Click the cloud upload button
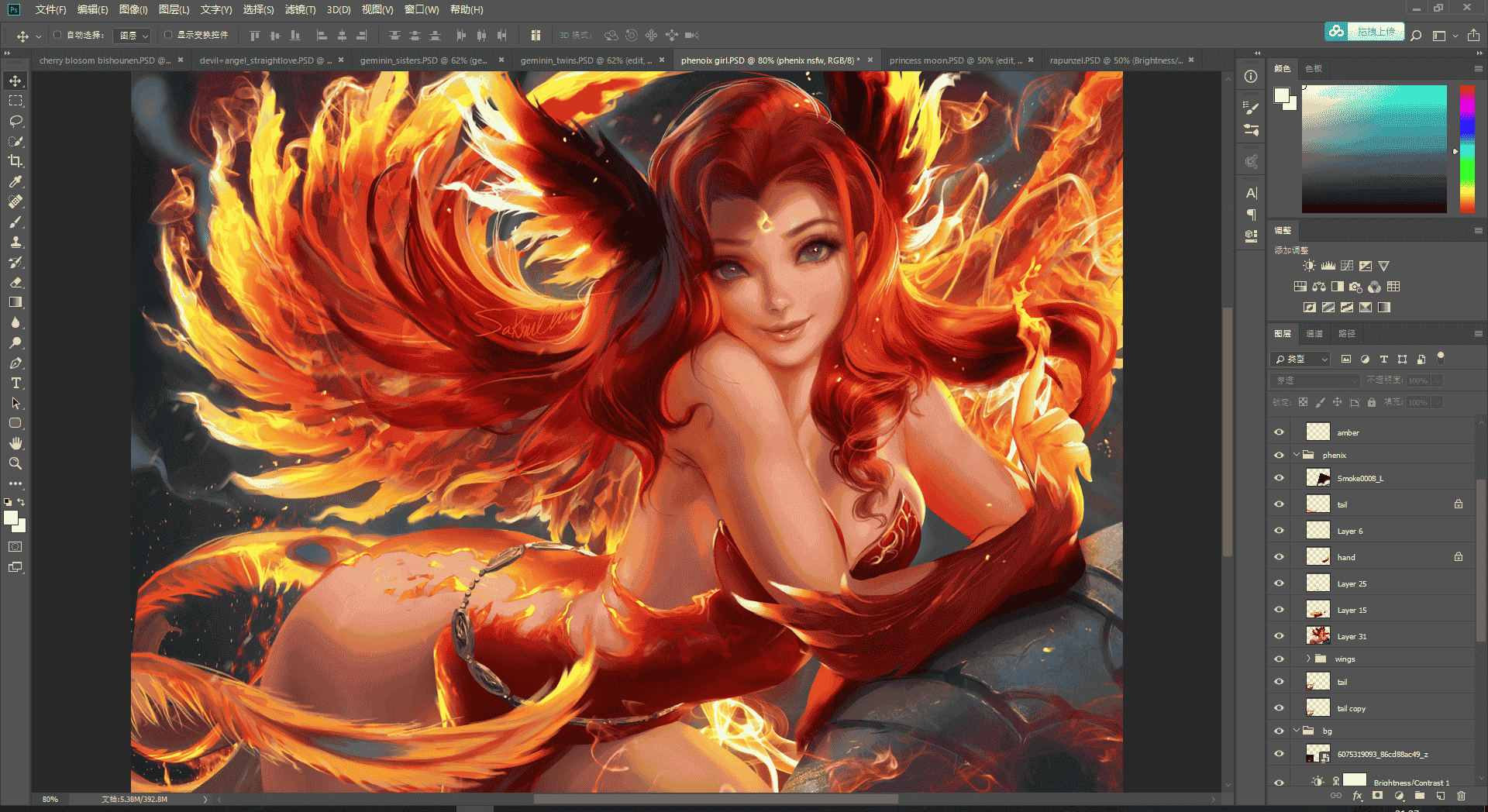The width and height of the screenshot is (1488, 812). tap(1365, 32)
